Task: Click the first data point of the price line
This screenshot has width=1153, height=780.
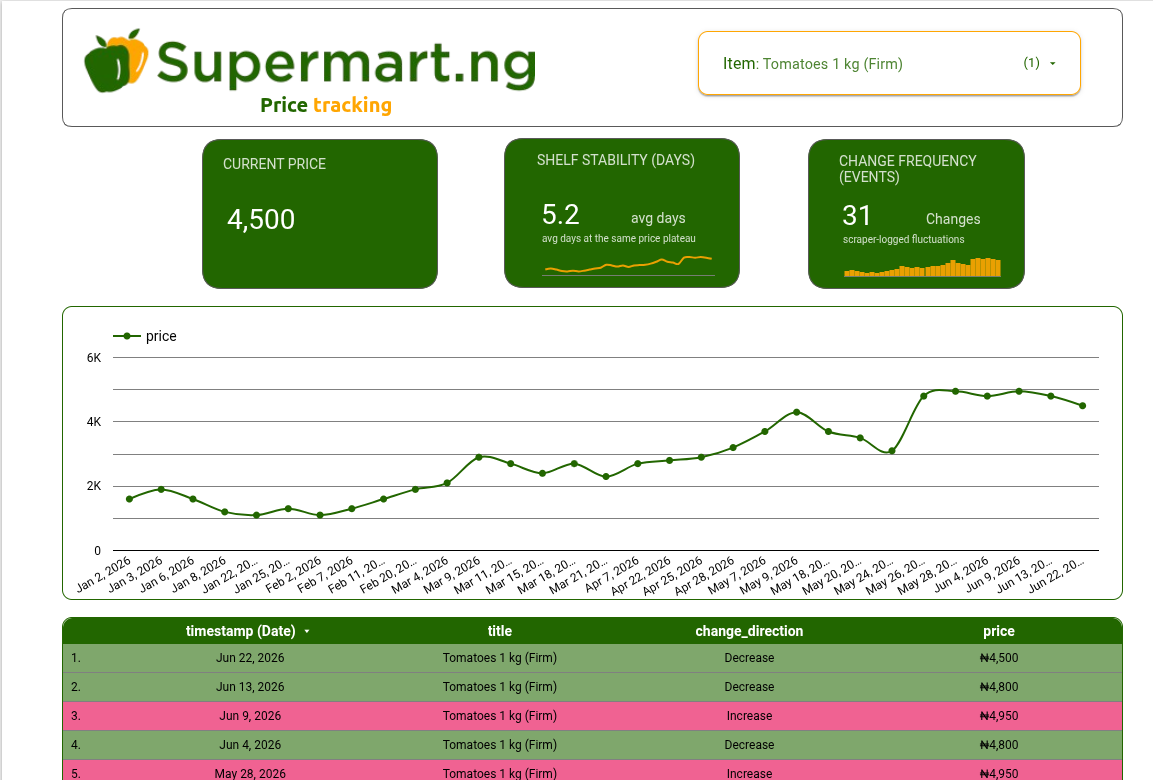Action: (129, 499)
